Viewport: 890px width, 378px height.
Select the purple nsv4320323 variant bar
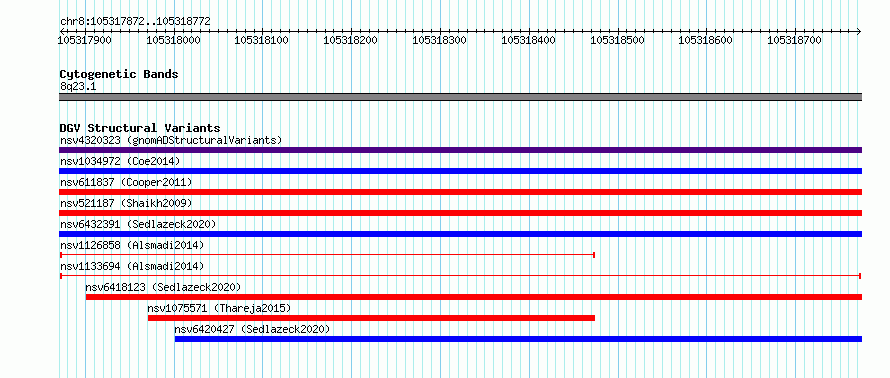(x=460, y=150)
